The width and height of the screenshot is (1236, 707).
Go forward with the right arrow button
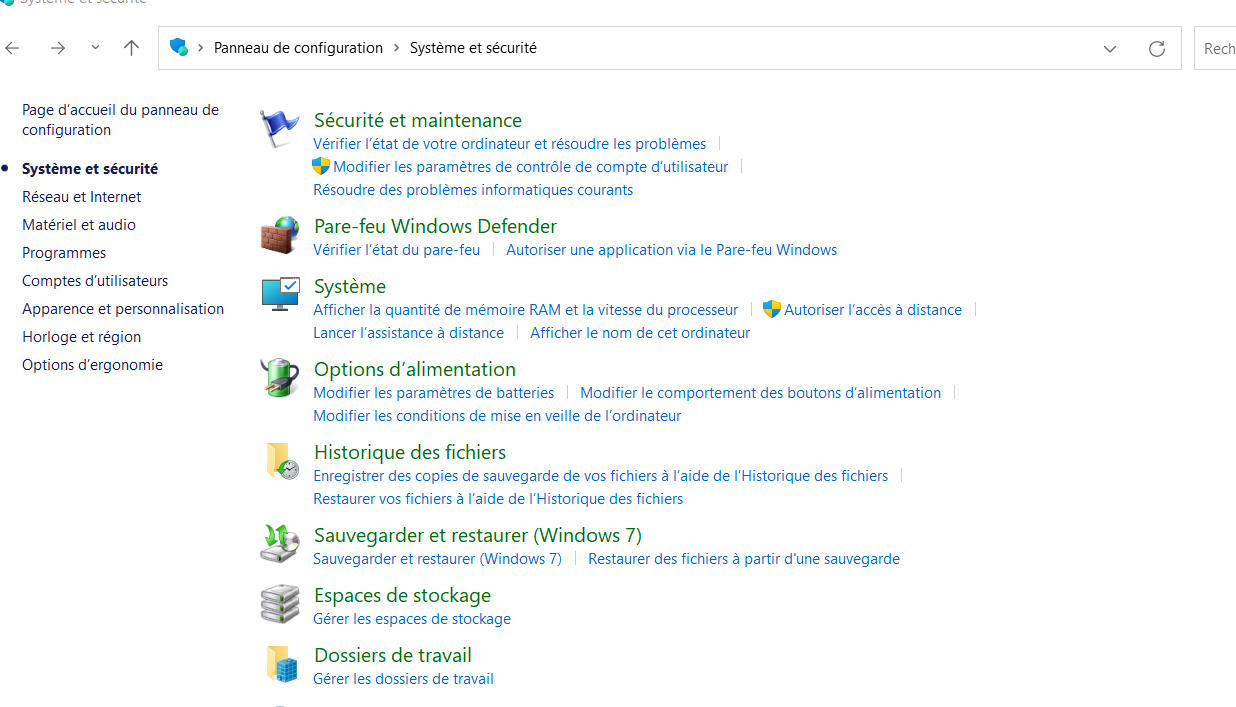coord(58,48)
